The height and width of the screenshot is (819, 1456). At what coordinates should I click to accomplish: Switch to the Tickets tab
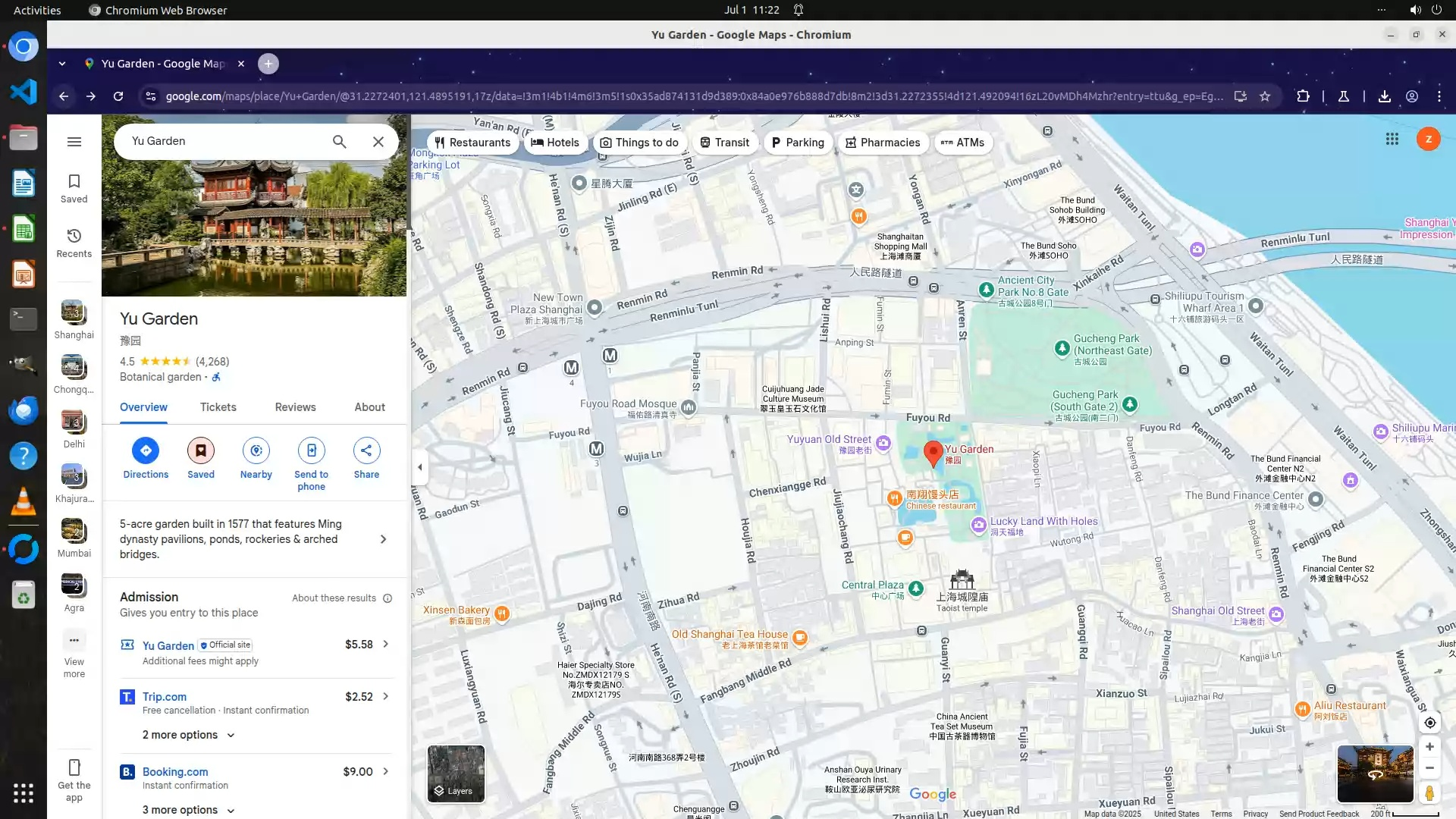point(218,407)
